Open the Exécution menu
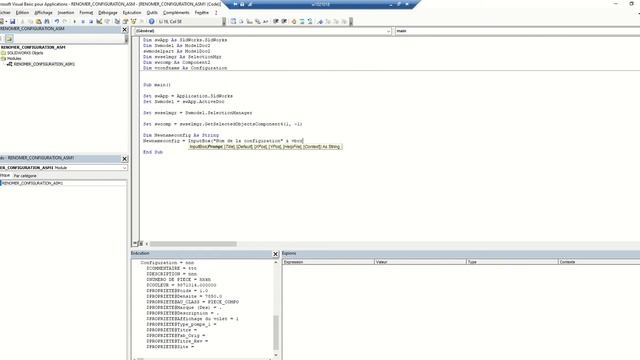 pyautogui.click(x=132, y=13)
